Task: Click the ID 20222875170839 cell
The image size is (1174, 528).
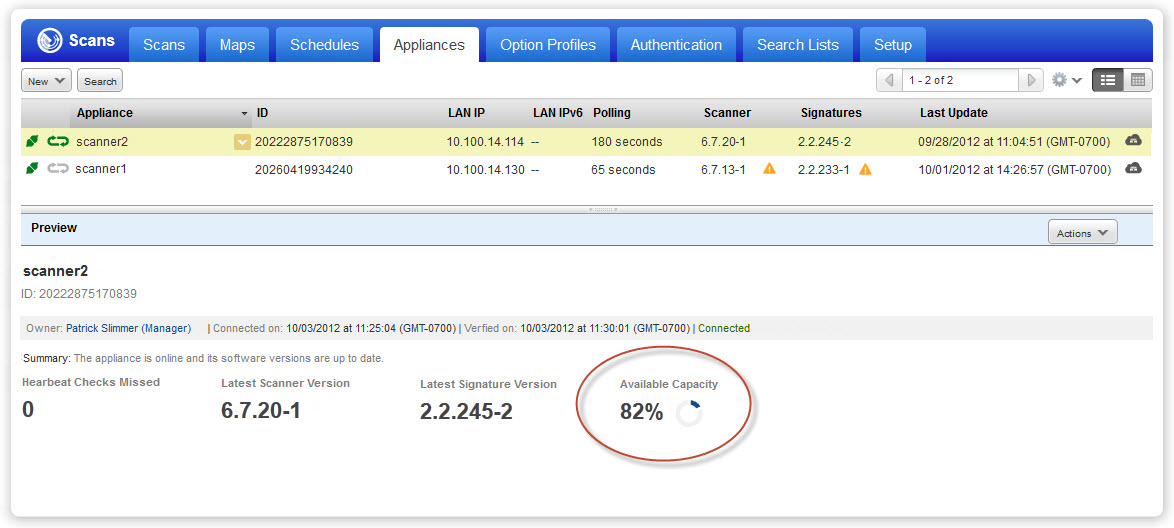Action: pos(304,142)
